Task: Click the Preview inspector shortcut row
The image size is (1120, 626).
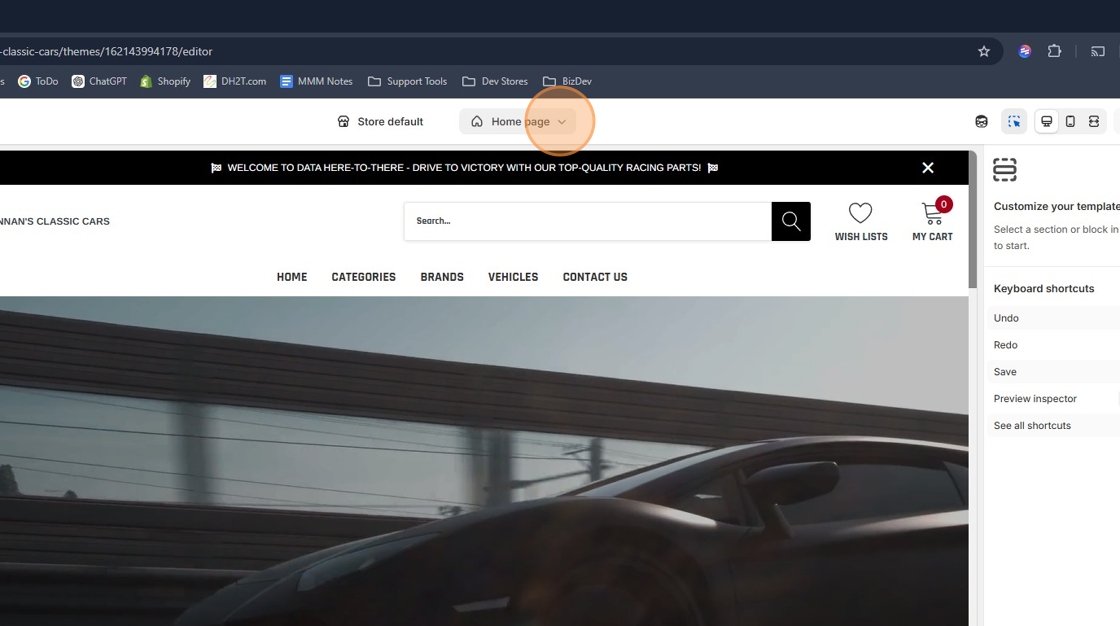Action: click(1054, 399)
